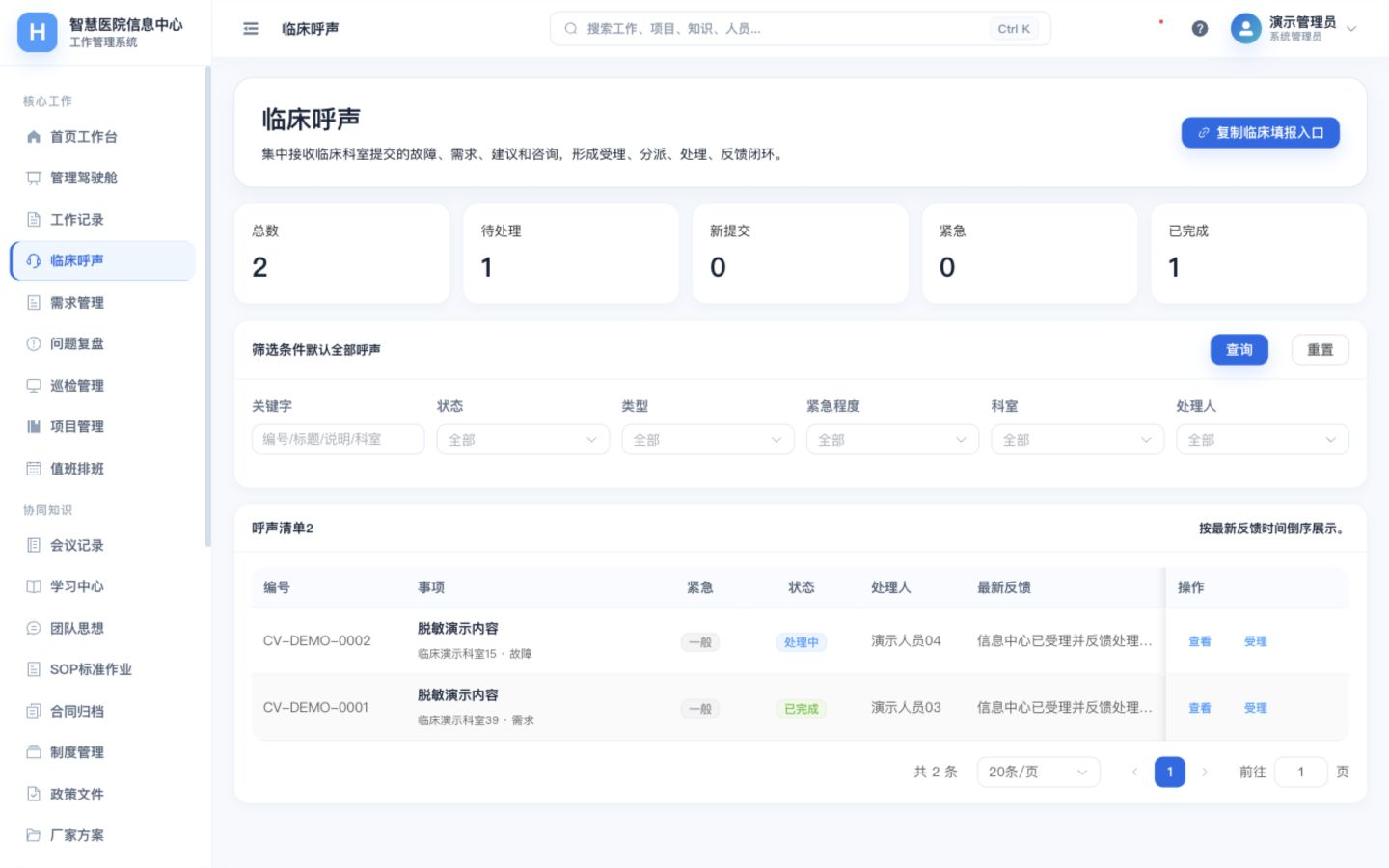The width and height of the screenshot is (1389, 868).
Task: Click 受理 for CV-DEMO-0002
Action: click(x=1256, y=641)
